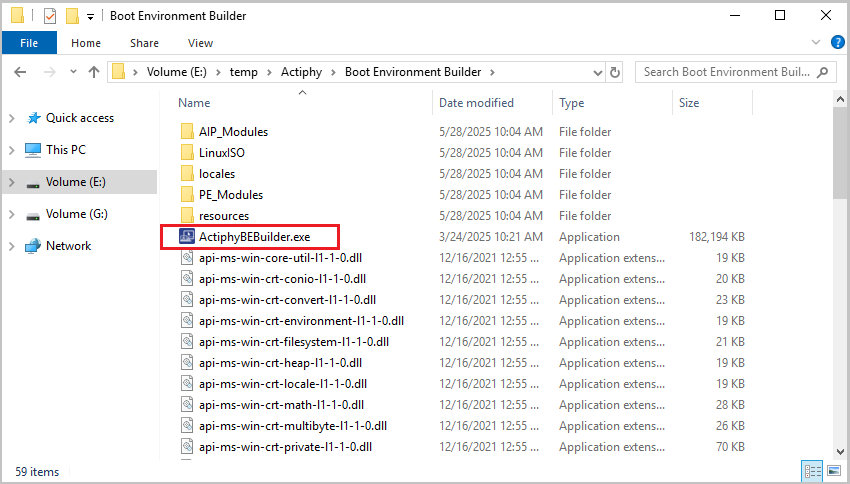Click the api-ms-win-crt-locale-l1-1-0.dll file icon
The width and height of the screenshot is (850, 484).
tap(187, 384)
